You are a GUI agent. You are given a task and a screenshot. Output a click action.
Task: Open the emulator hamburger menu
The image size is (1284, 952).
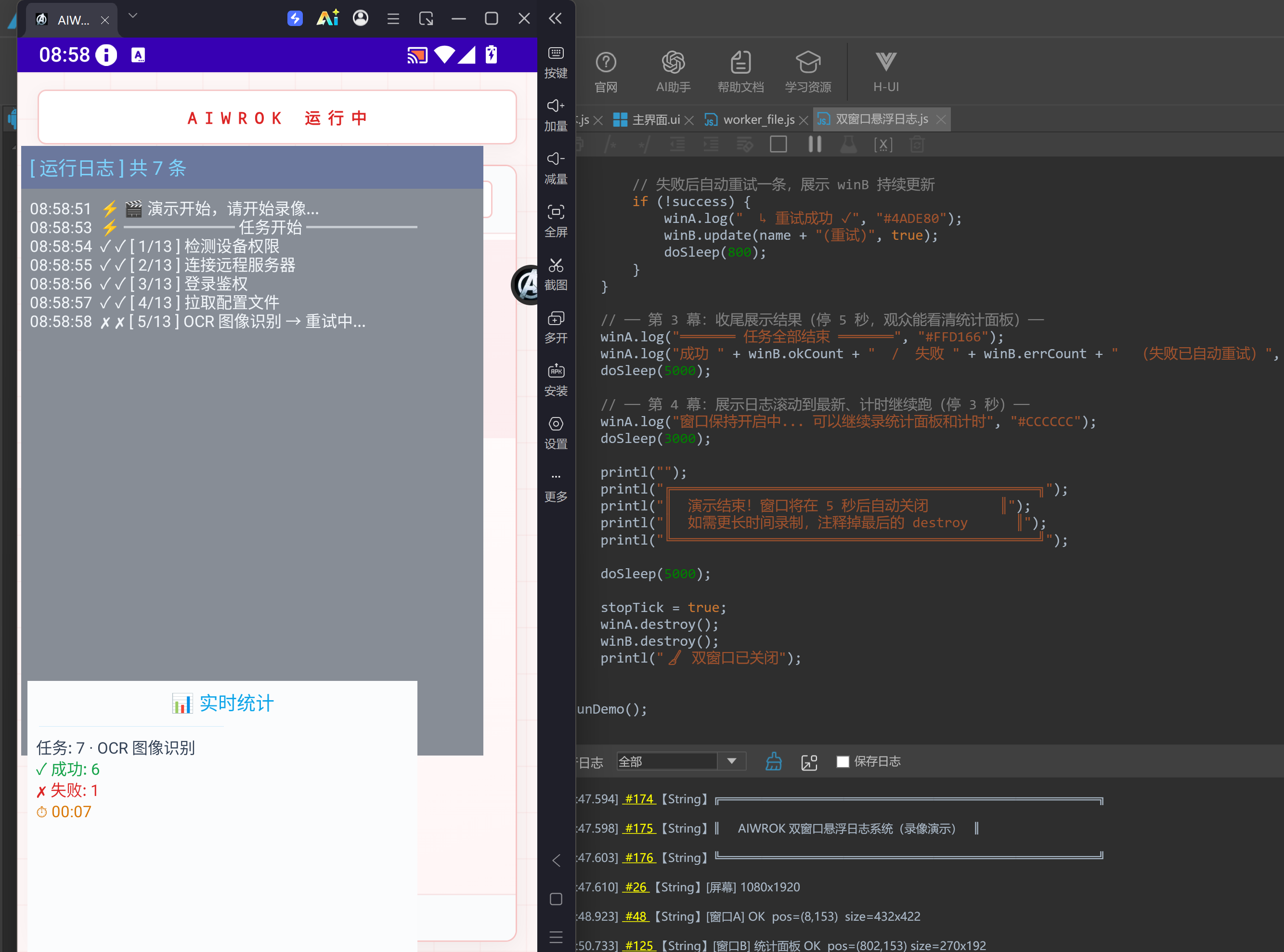click(x=393, y=19)
